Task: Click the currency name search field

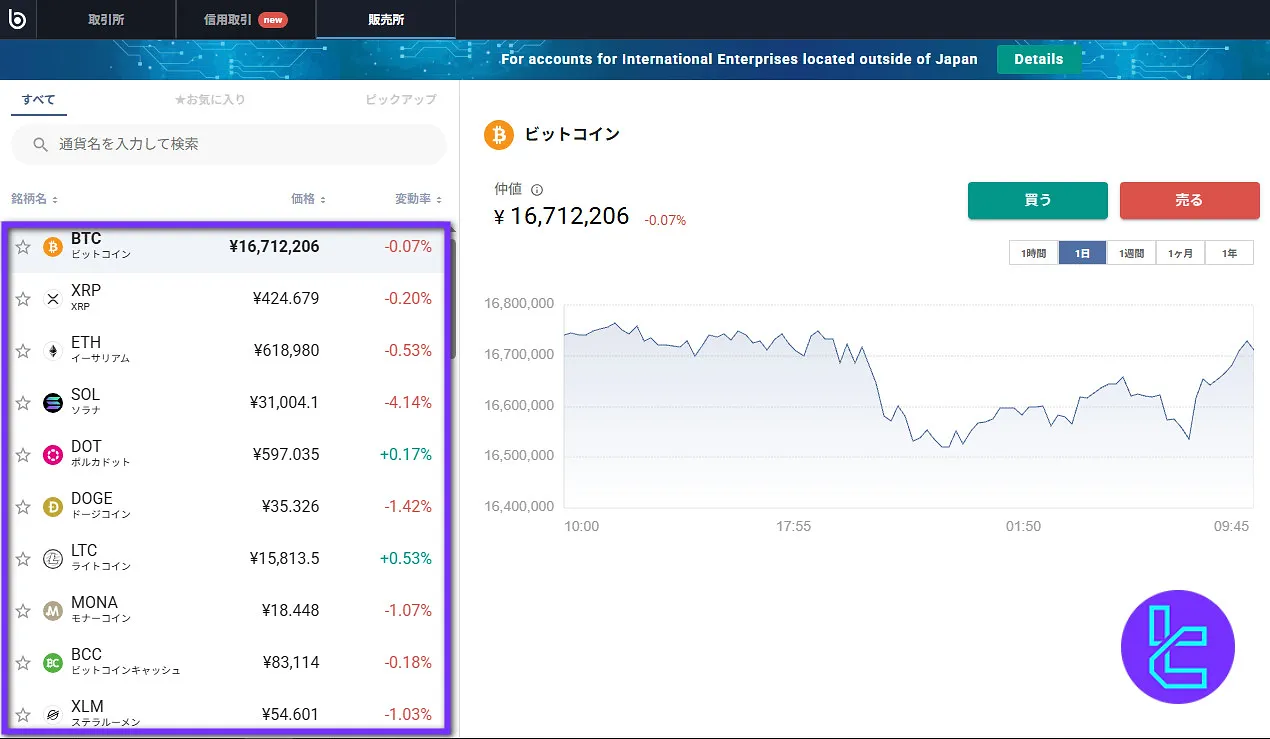Action: point(229,144)
